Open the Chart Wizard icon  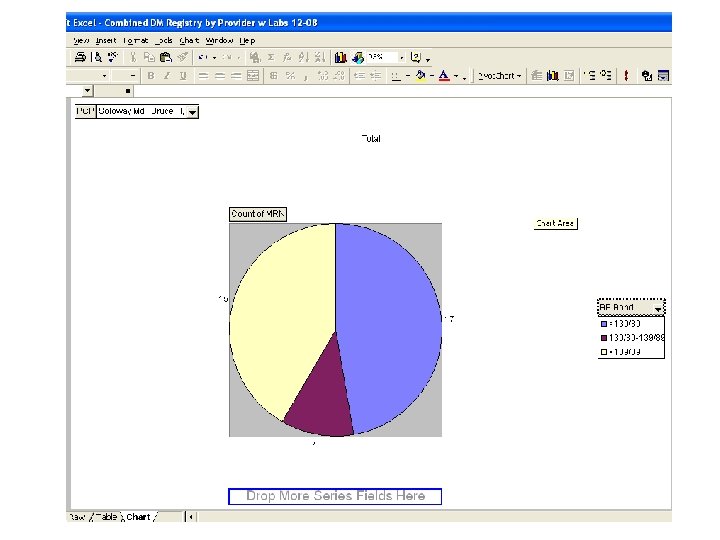(340, 57)
